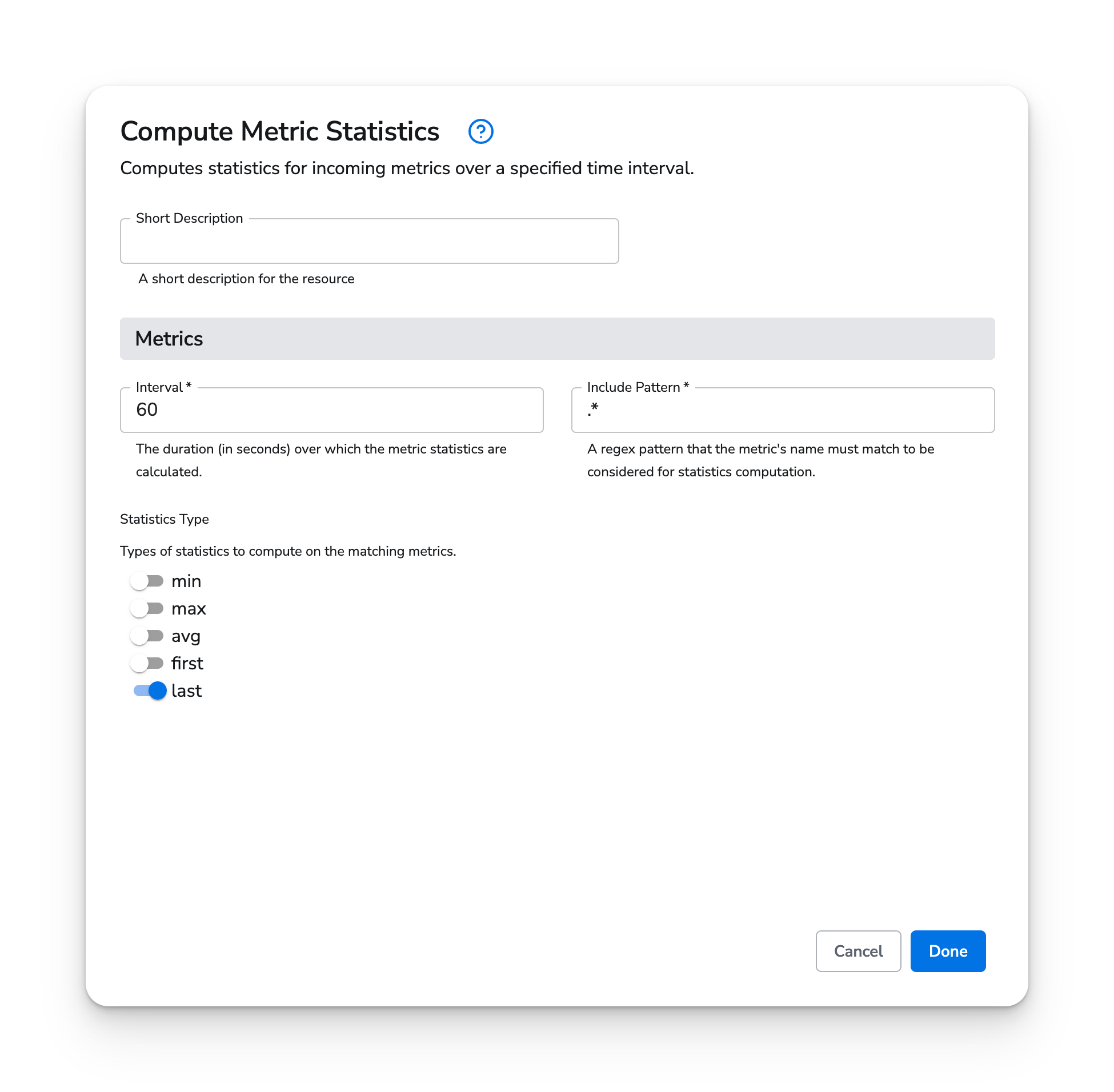Enable the avg statistic toggle

pyautogui.click(x=148, y=636)
